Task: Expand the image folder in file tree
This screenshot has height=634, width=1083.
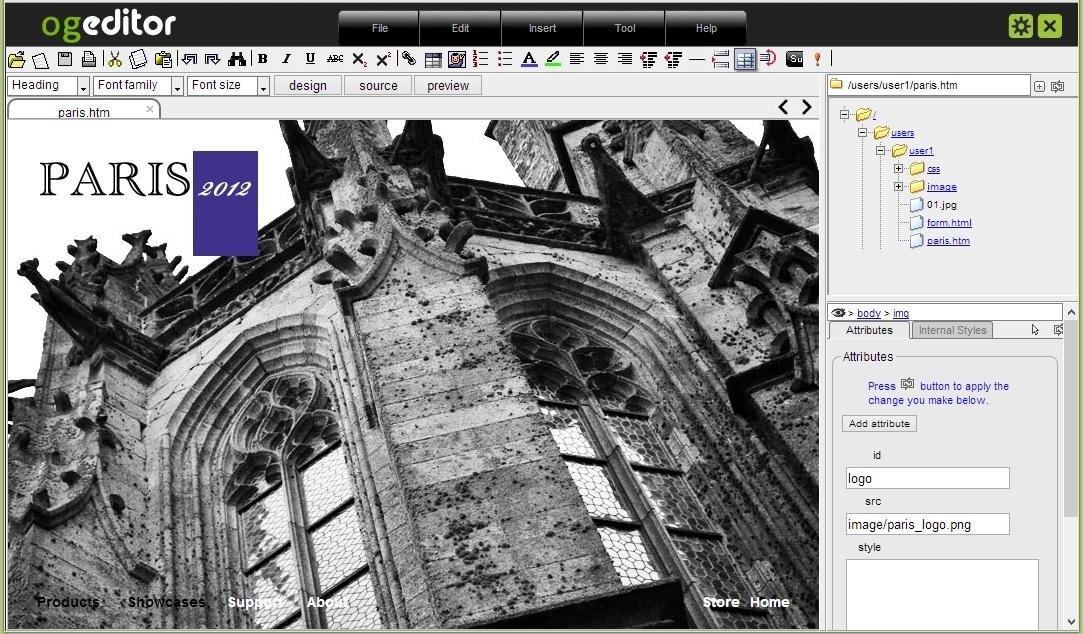Action: pyautogui.click(x=900, y=186)
